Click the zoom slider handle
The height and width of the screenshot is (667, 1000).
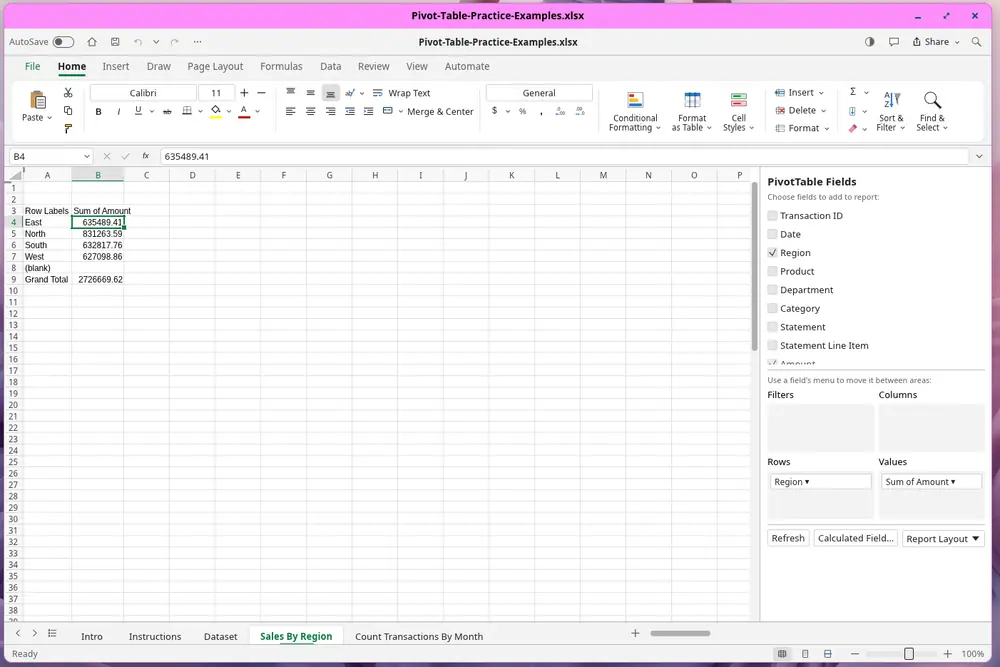pyautogui.click(x=909, y=654)
